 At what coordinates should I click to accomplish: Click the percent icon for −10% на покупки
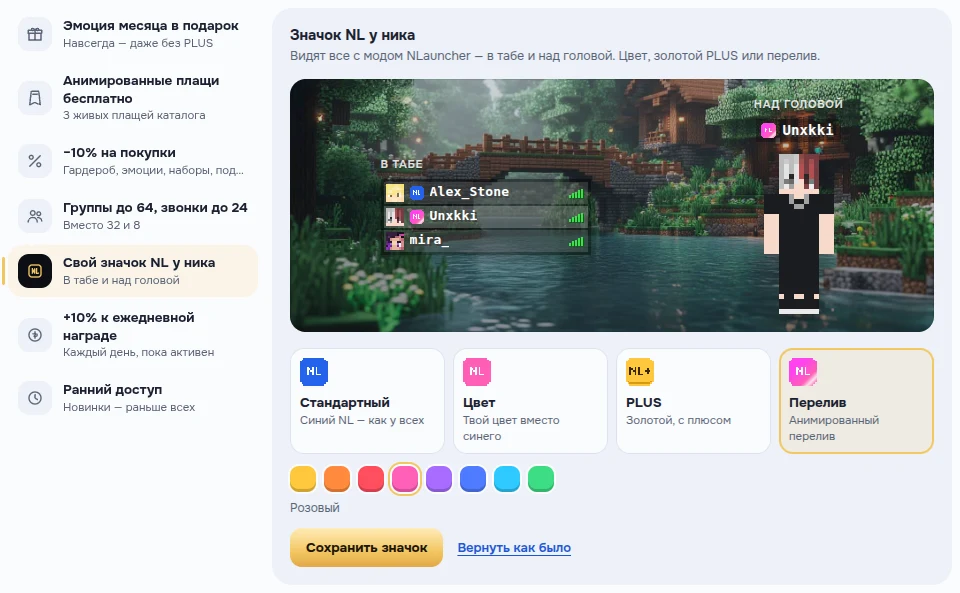coord(35,161)
